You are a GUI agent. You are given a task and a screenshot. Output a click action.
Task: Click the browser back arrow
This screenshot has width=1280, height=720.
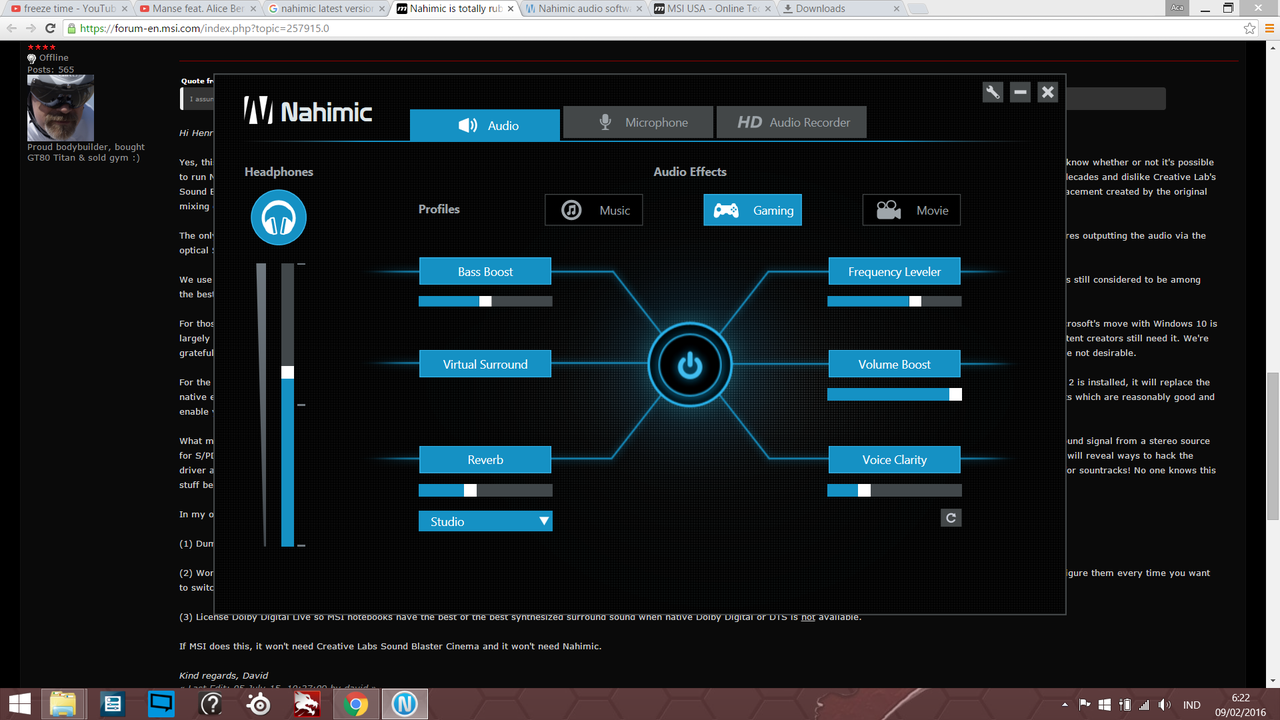(x=11, y=29)
